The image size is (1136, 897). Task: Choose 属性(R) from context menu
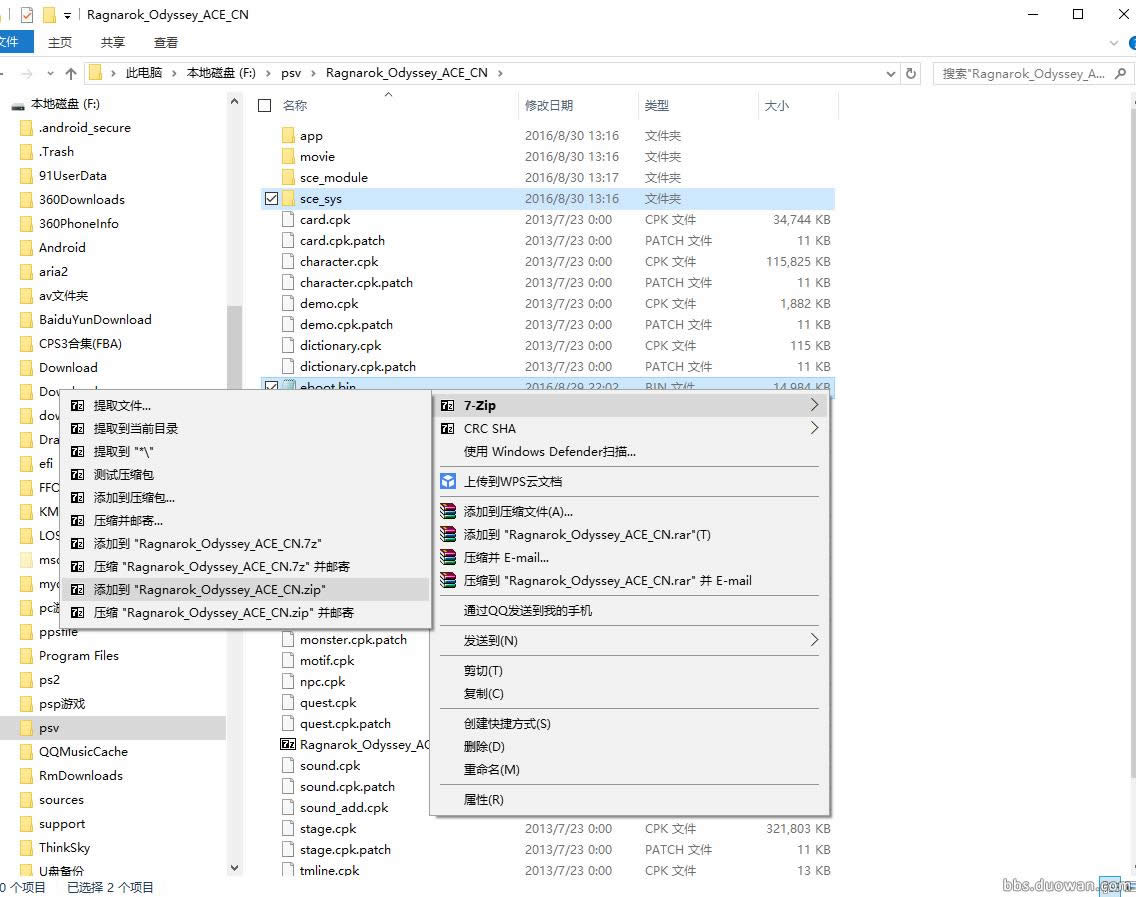click(x=484, y=800)
